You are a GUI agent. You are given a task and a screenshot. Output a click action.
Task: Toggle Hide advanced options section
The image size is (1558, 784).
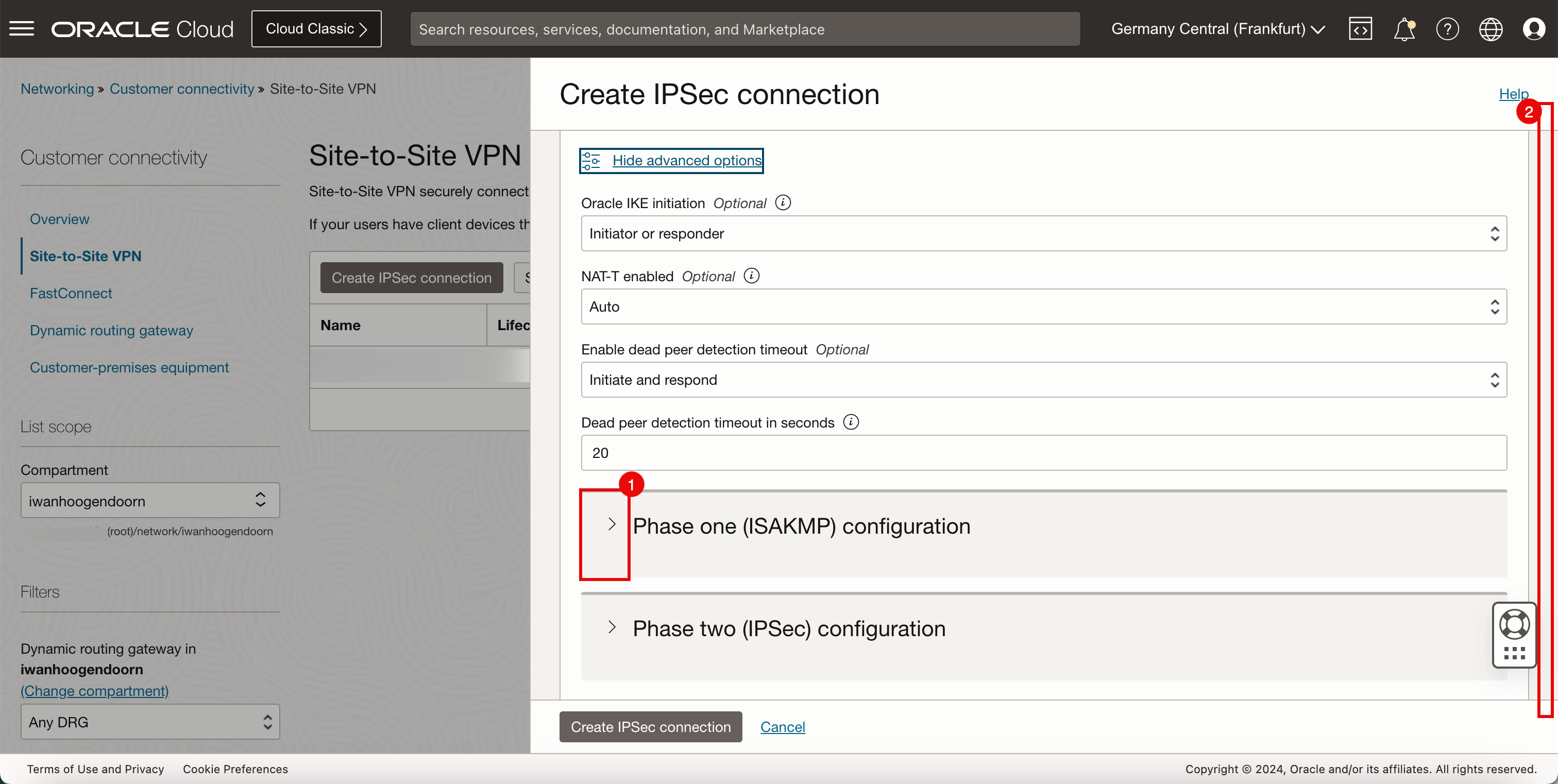click(671, 160)
